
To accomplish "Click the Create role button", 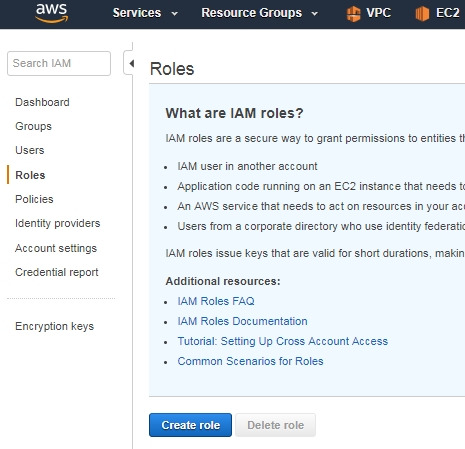I will pyautogui.click(x=190, y=425).
